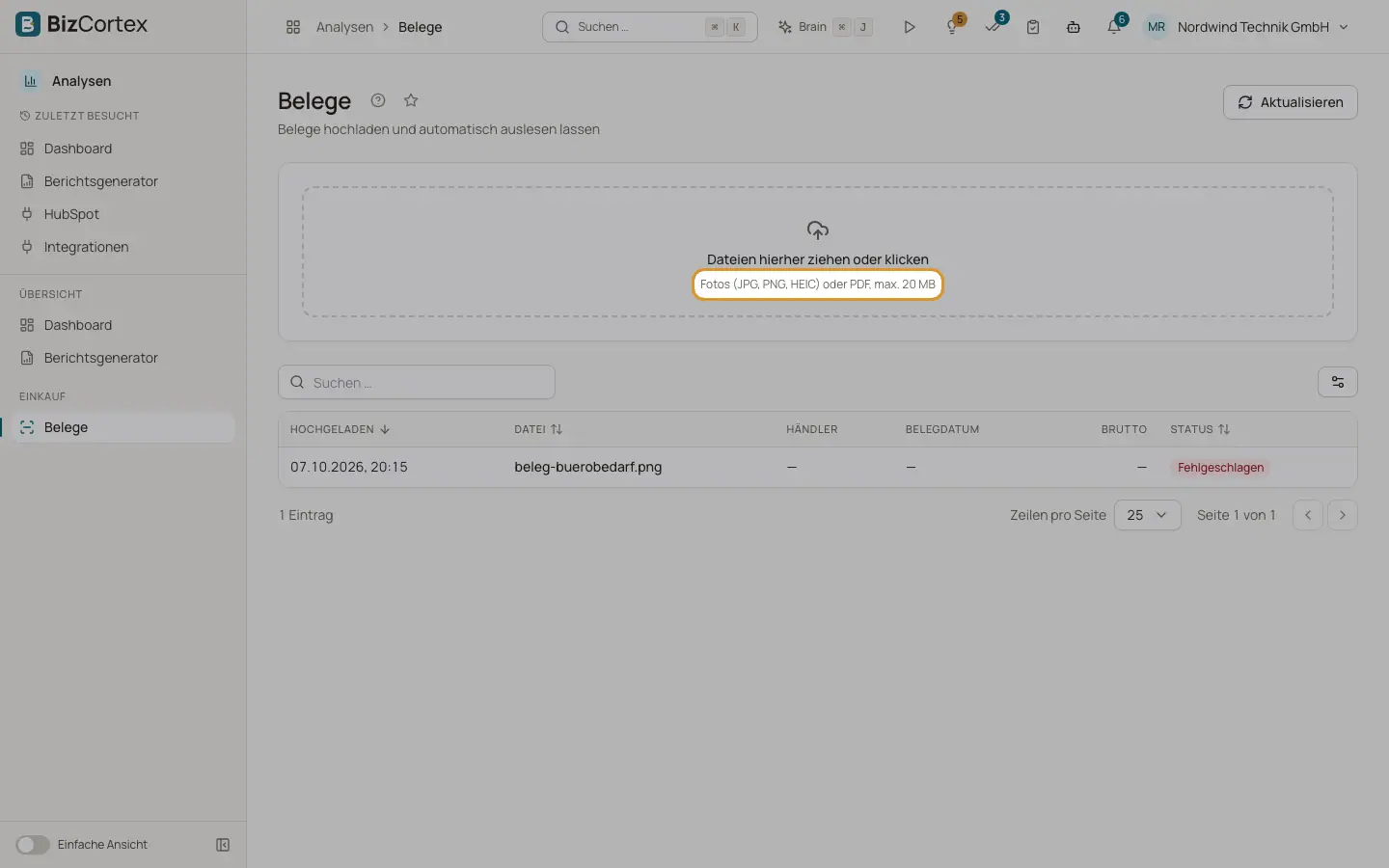Image resolution: width=1389 pixels, height=868 pixels.
Task: Click the Aktualisieren button
Action: 1291,102
